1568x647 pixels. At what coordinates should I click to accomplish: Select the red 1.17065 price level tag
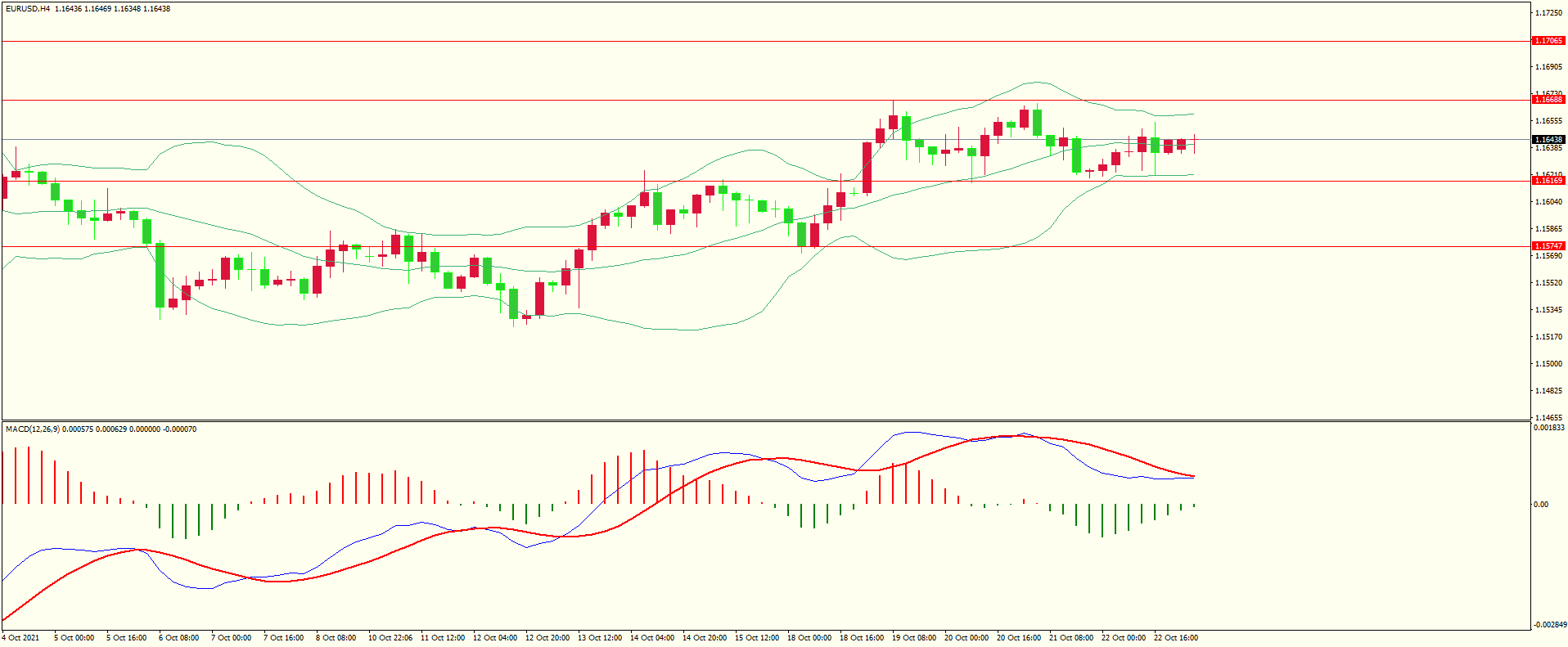point(1548,41)
